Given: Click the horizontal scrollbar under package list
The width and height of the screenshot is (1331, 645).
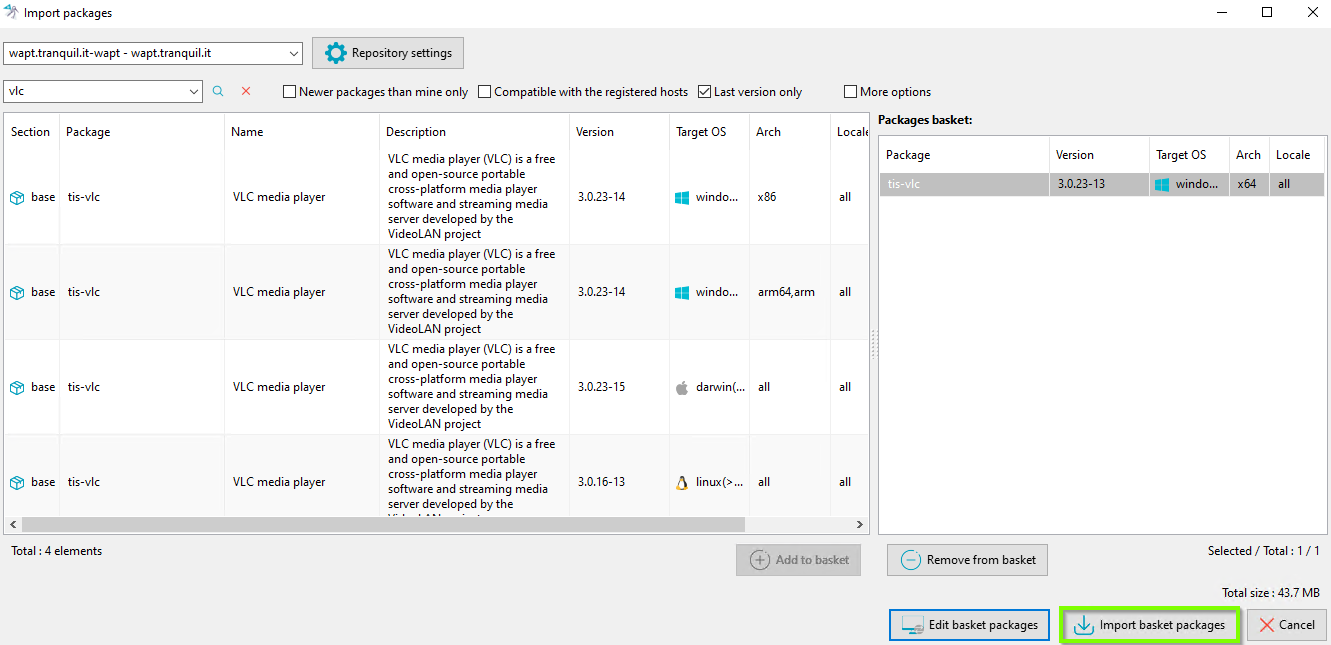Looking at the screenshot, I should pos(384,525).
